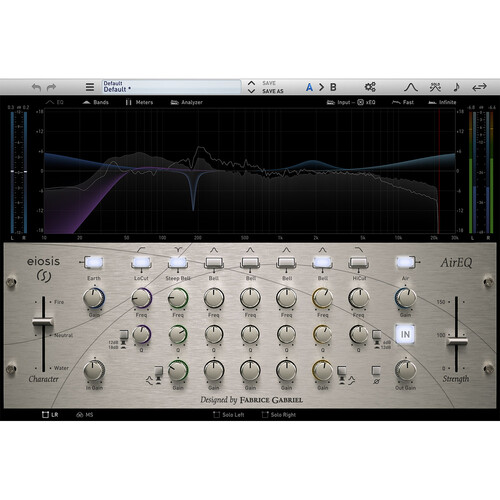
Task: Select the A comparison state
Action: coord(309,87)
